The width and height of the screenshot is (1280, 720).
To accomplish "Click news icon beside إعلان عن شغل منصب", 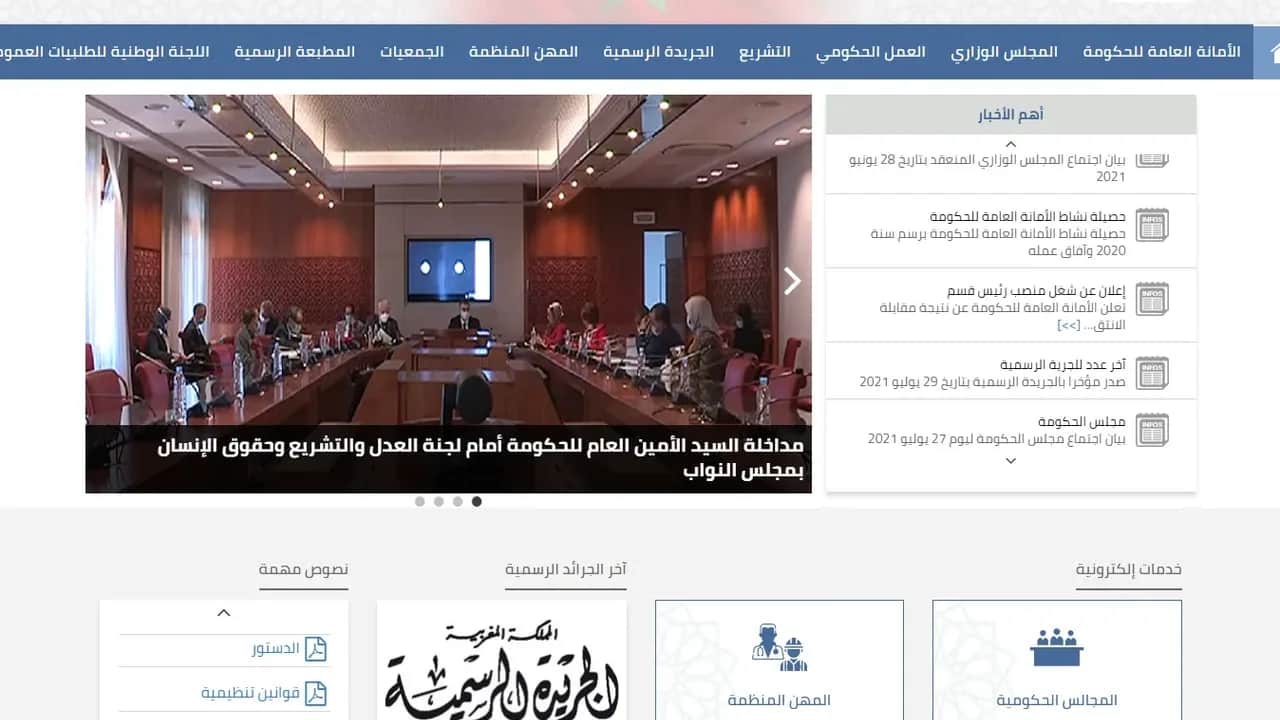I will pos(1152,299).
